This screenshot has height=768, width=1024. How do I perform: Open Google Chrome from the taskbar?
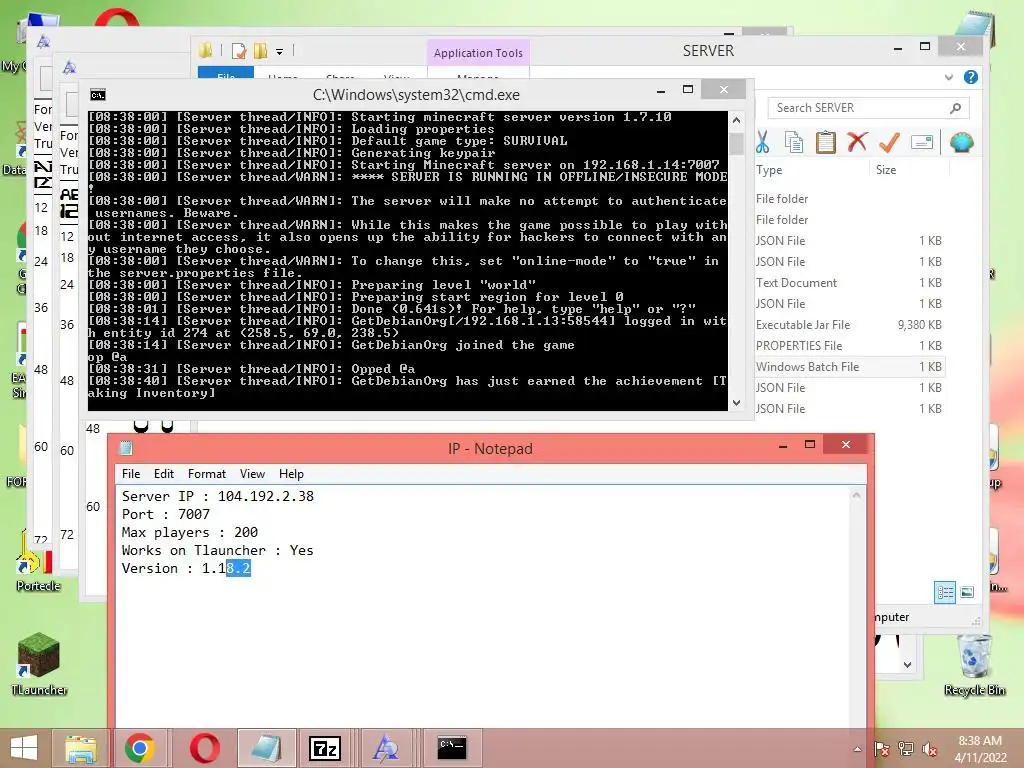click(140, 748)
